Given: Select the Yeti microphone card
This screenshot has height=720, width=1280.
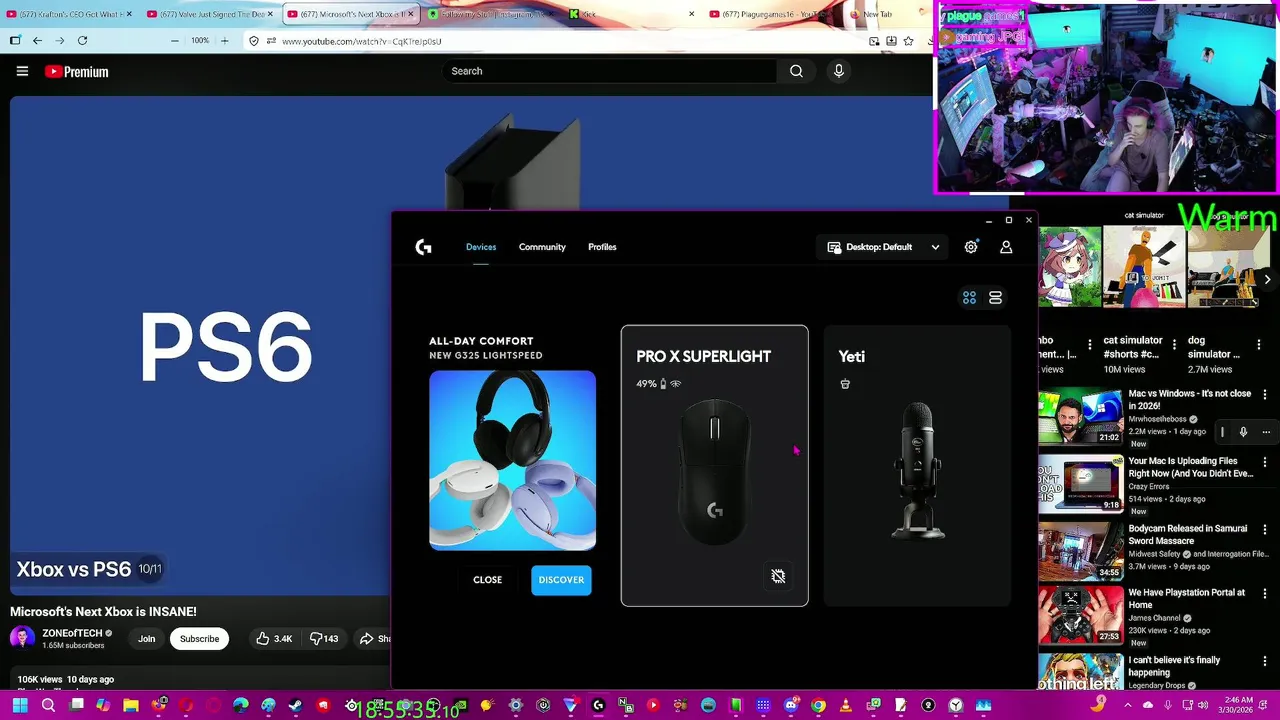Looking at the screenshot, I should (917, 466).
